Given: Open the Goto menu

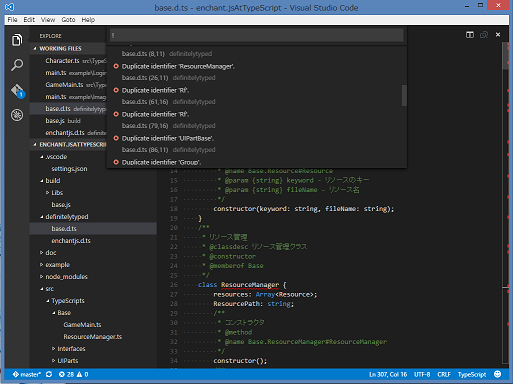Looking at the screenshot, I should (x=68, y=20).
